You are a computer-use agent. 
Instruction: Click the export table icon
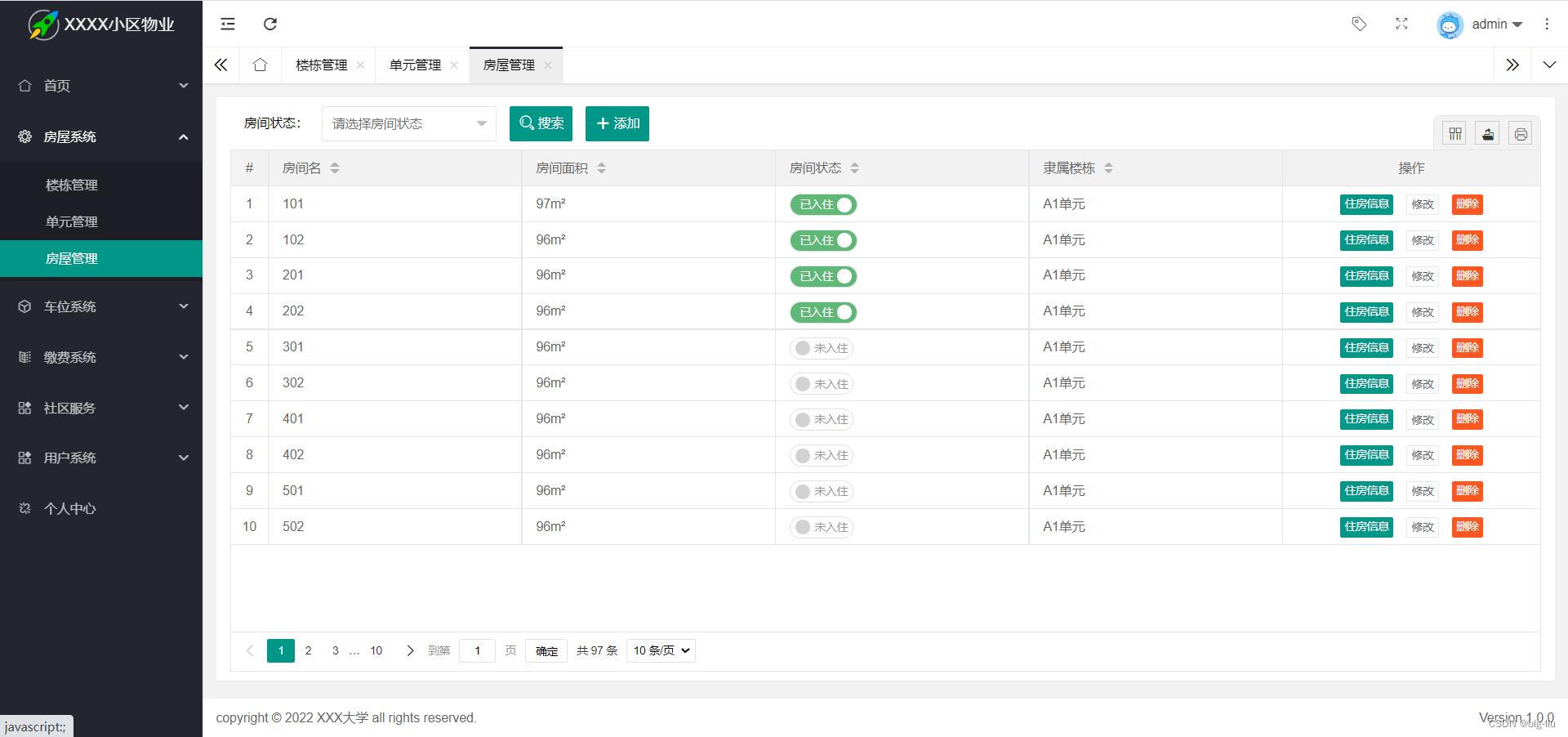pos(1488,134)
